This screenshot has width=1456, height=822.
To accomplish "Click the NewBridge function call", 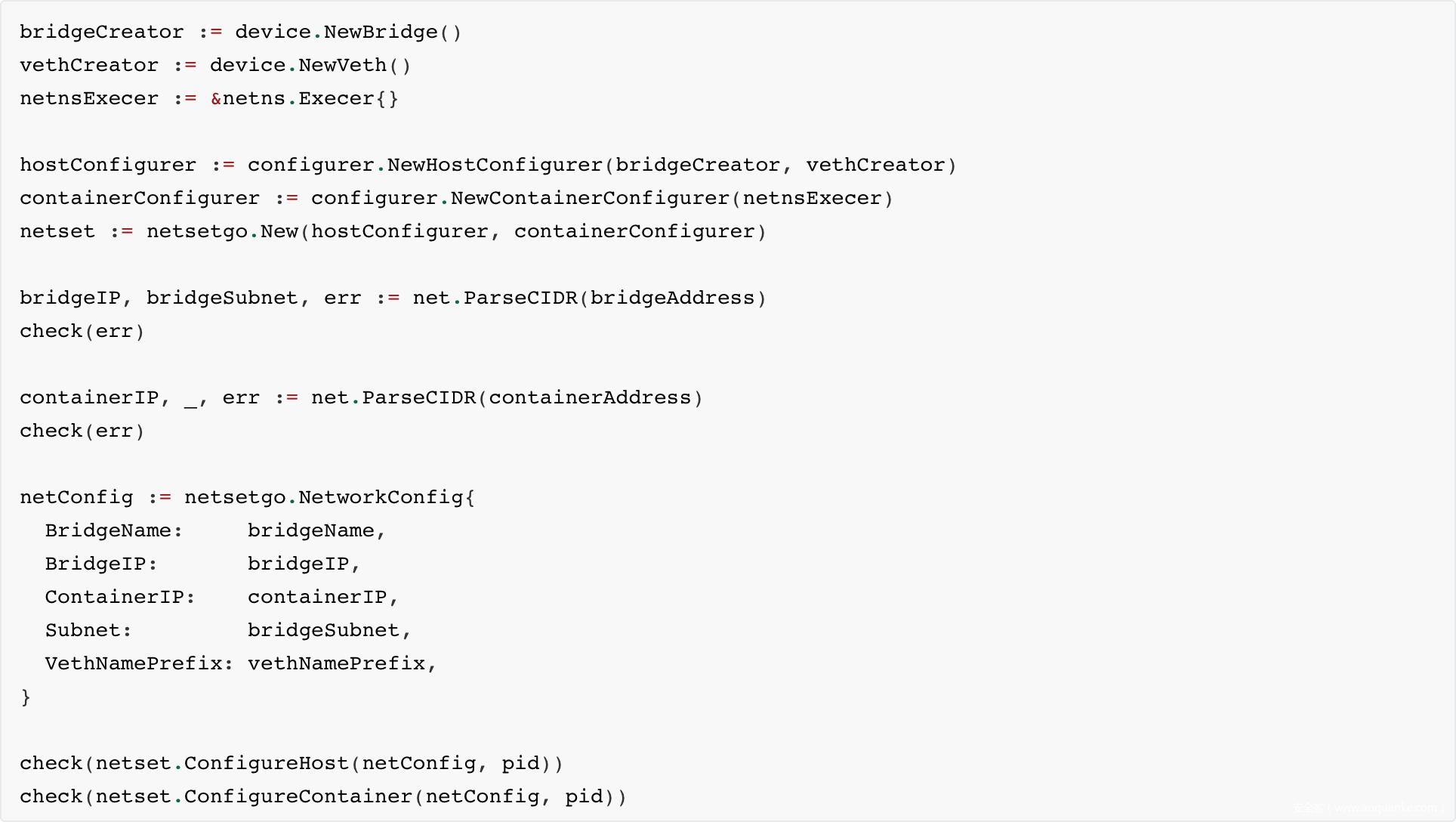I will [381, 32].
